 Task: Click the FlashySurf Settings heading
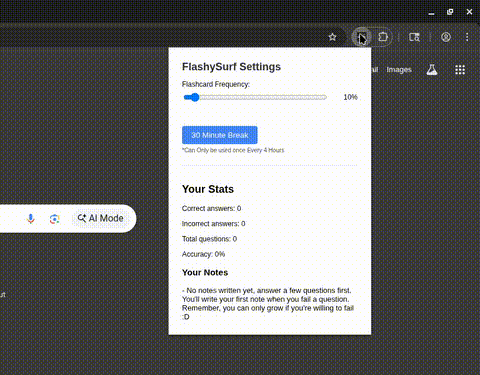(x=231, y=67)
